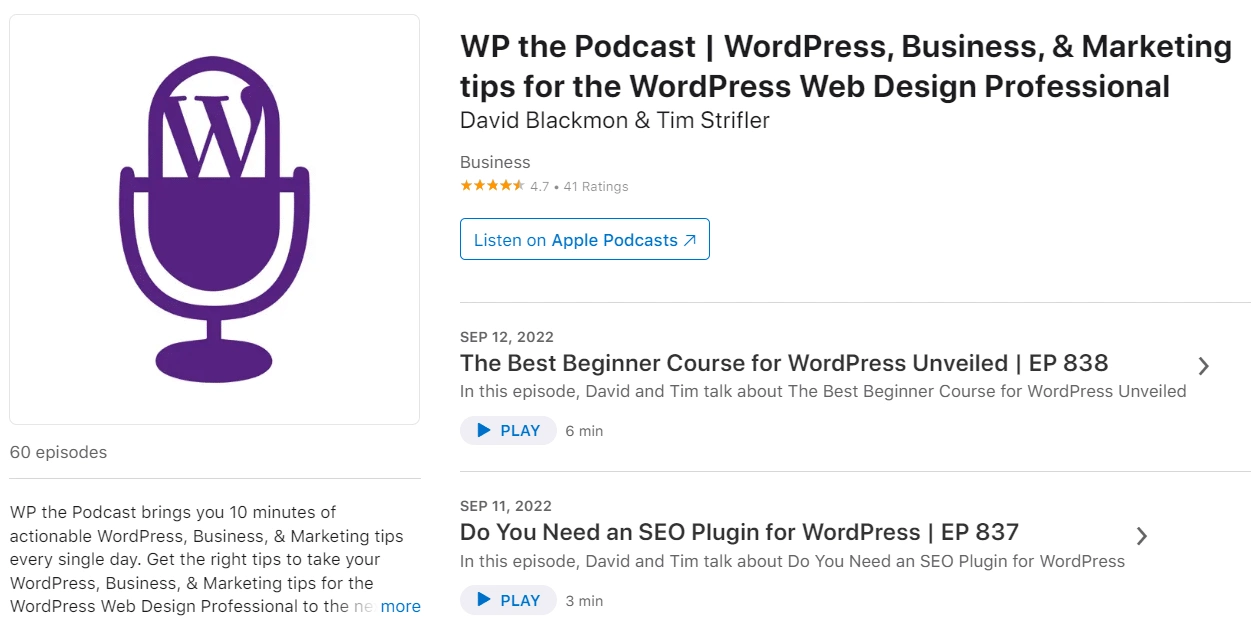Click author names David Blackmon & Tim Strifler

pyautogui.click(x=613, y=120)
